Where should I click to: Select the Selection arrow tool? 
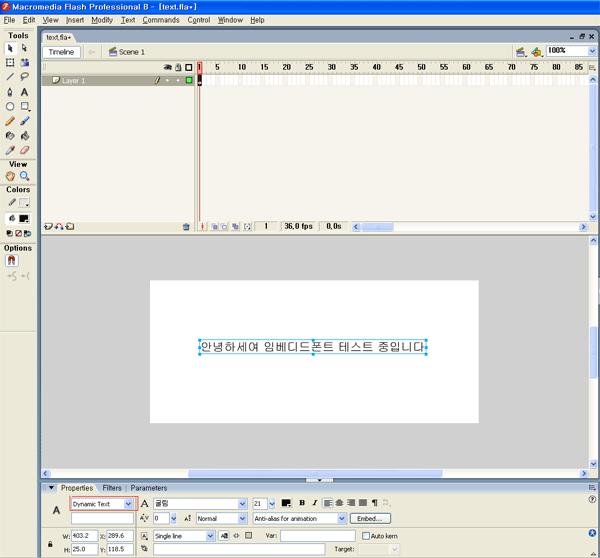point(10,48)
